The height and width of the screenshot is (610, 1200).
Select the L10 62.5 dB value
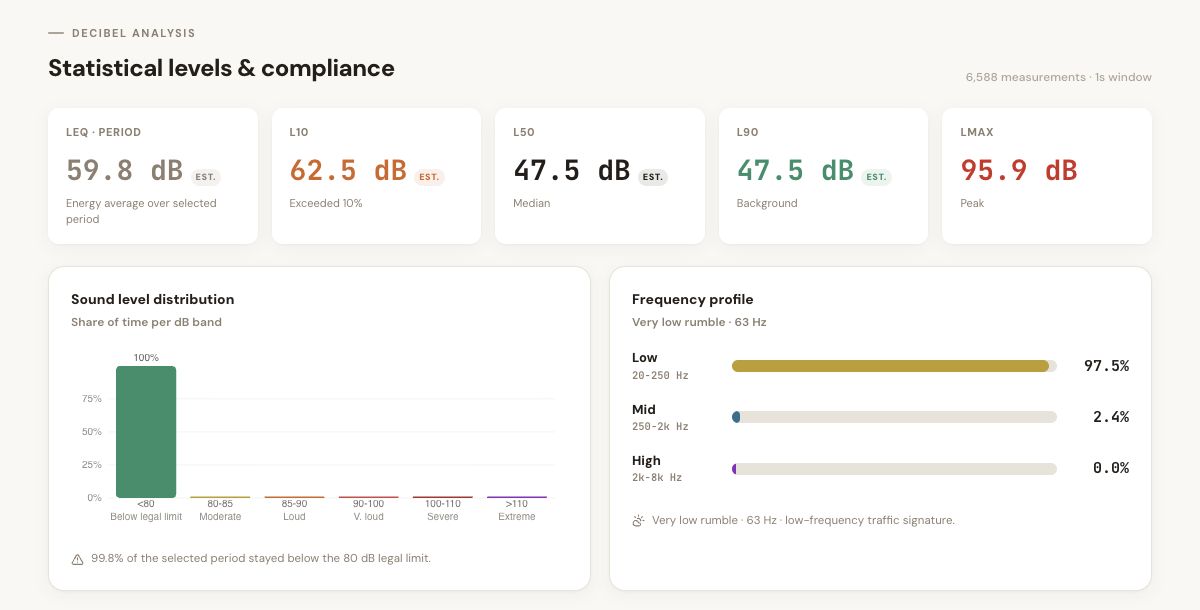coord(348,171)
